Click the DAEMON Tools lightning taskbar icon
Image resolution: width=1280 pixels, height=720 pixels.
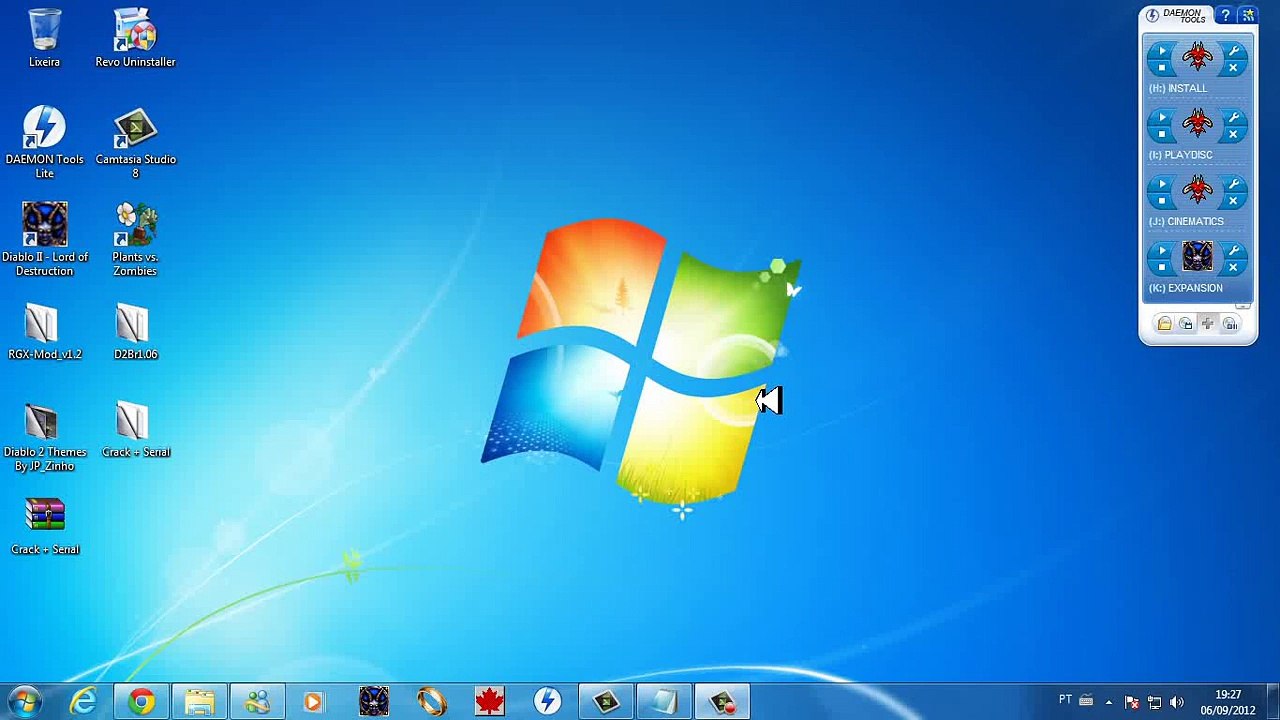(547, 702)
